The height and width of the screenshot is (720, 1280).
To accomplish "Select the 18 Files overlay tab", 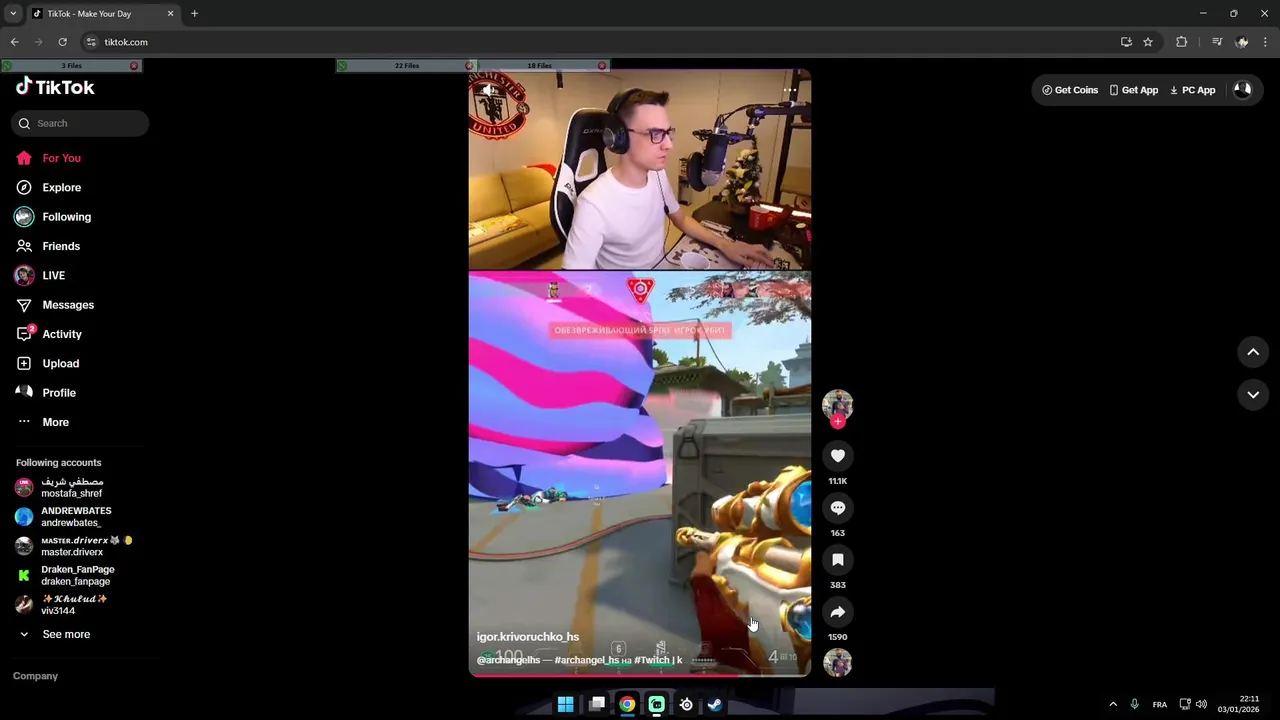I will (539, 66).
